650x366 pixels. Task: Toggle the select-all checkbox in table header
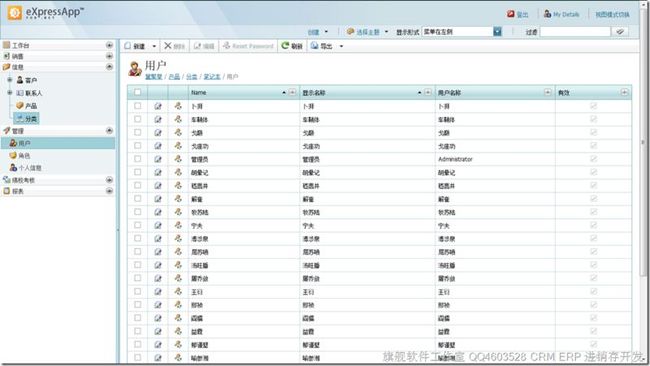point(138,92)
